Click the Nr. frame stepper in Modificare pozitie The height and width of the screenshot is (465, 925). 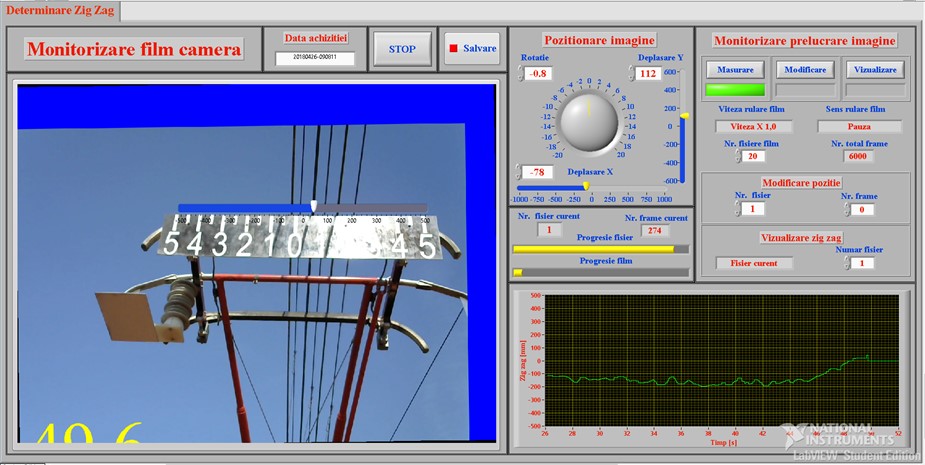pos(848,209)
